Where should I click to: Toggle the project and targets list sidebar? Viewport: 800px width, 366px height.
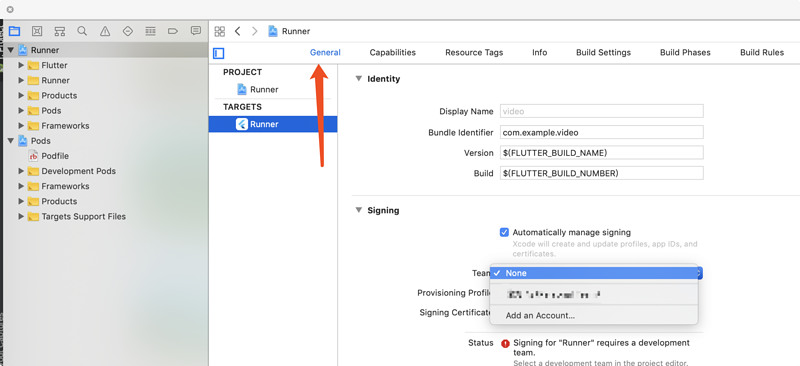[219, 53]
